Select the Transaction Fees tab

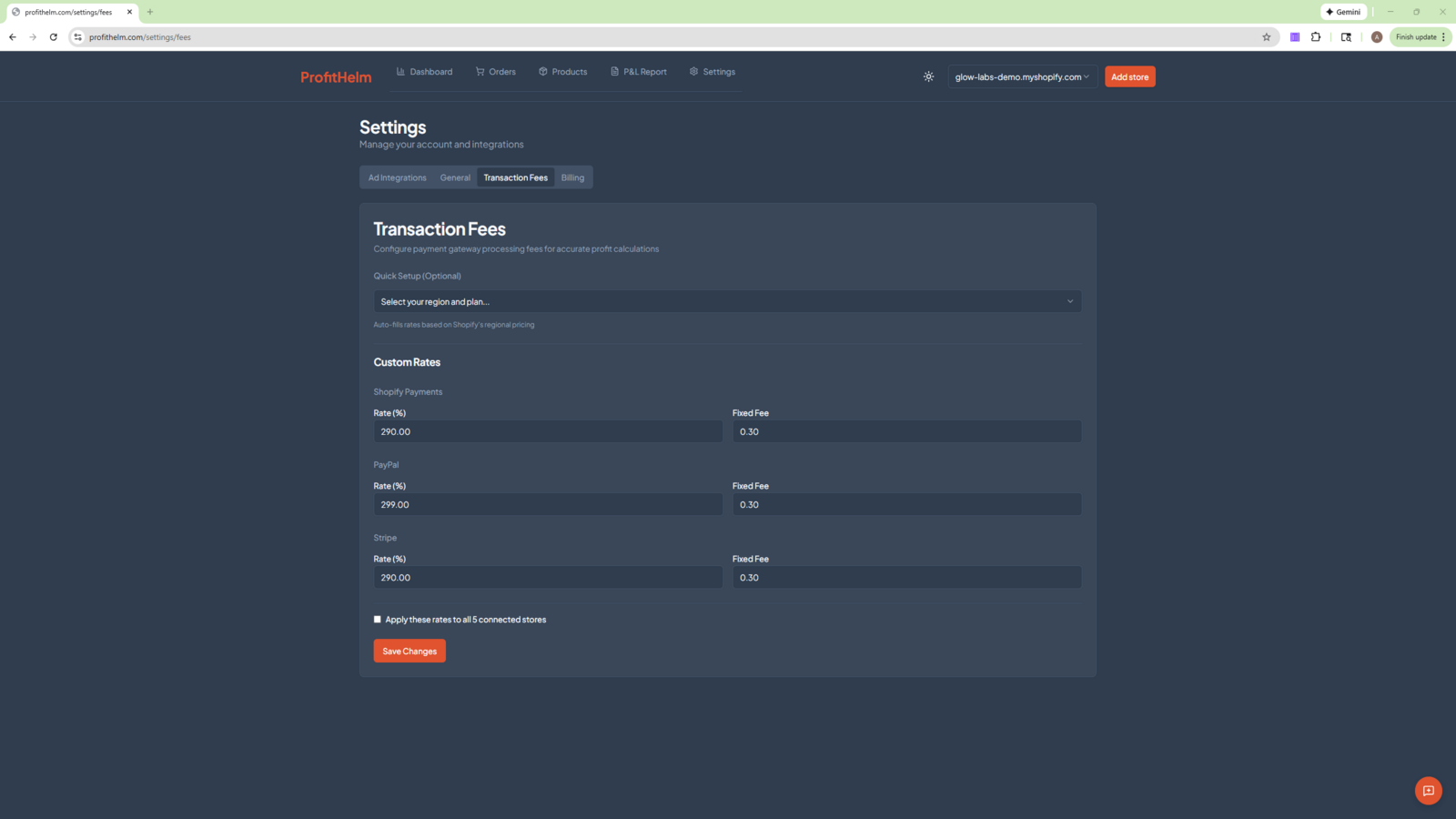[x=516, y=177]
